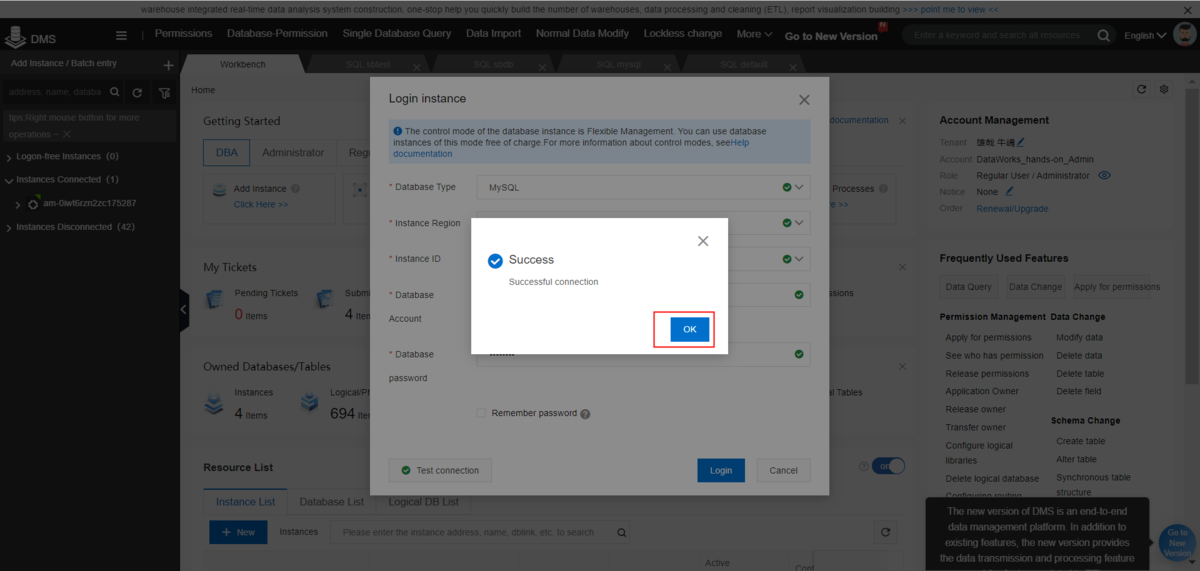
Task: Click the workbench refresh icon
Action: (x=1142, y=90)
